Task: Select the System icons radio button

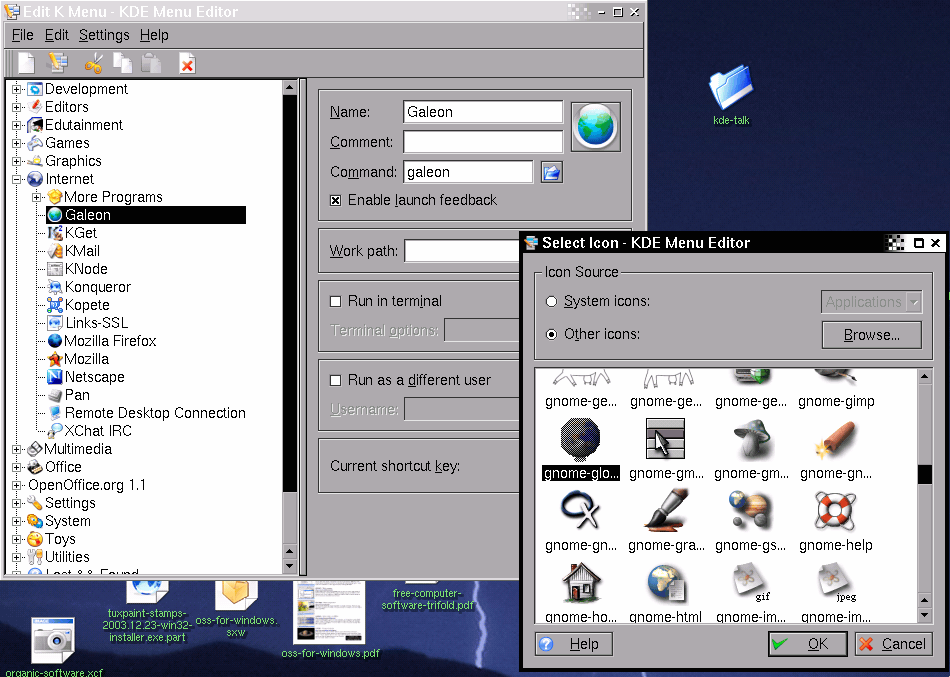Action: coord(551,301)
